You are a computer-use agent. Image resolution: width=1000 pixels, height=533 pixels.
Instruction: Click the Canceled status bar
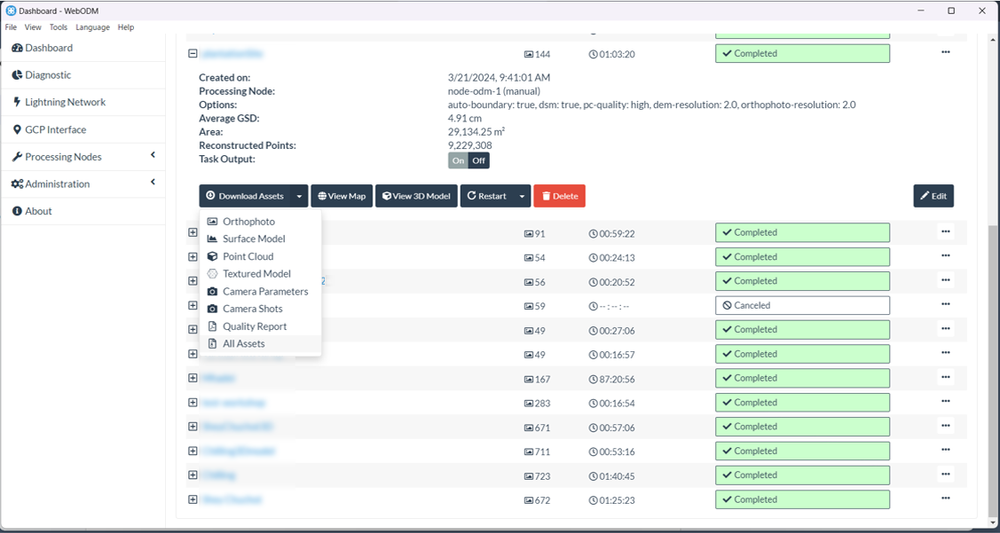802,305
